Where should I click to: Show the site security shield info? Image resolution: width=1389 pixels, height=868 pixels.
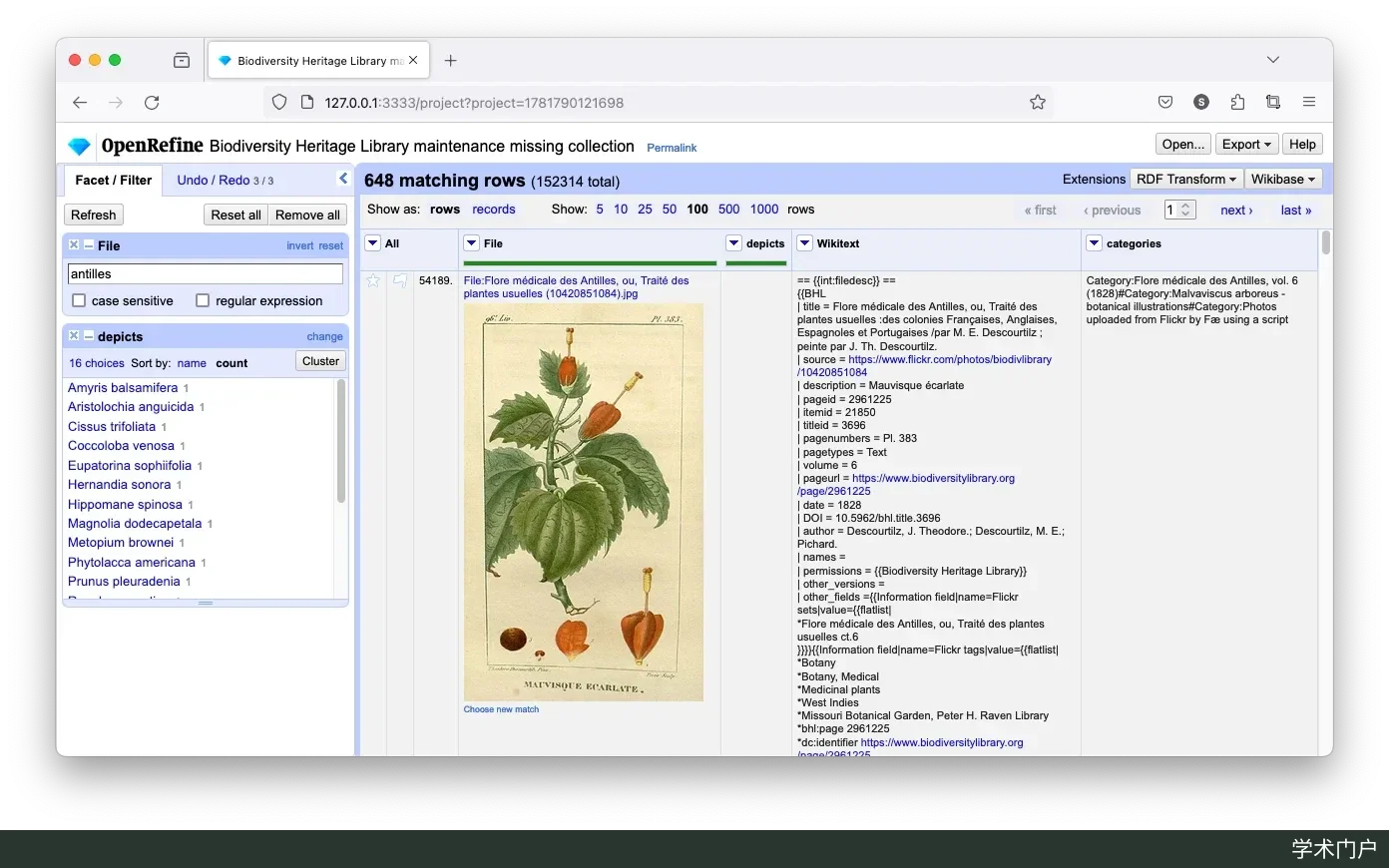click(279, 103)
